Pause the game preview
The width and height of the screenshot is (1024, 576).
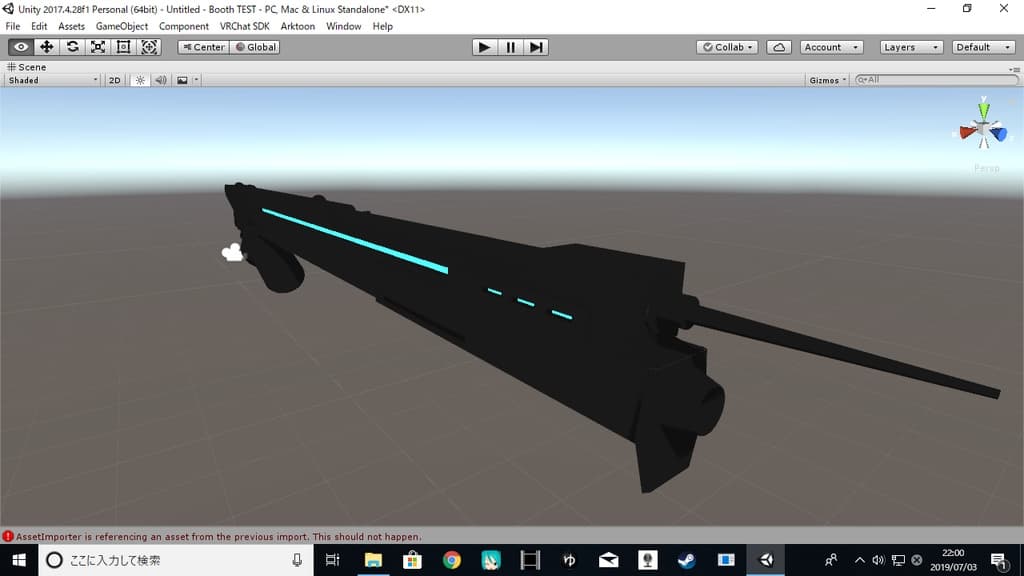(x=510, y=47)
